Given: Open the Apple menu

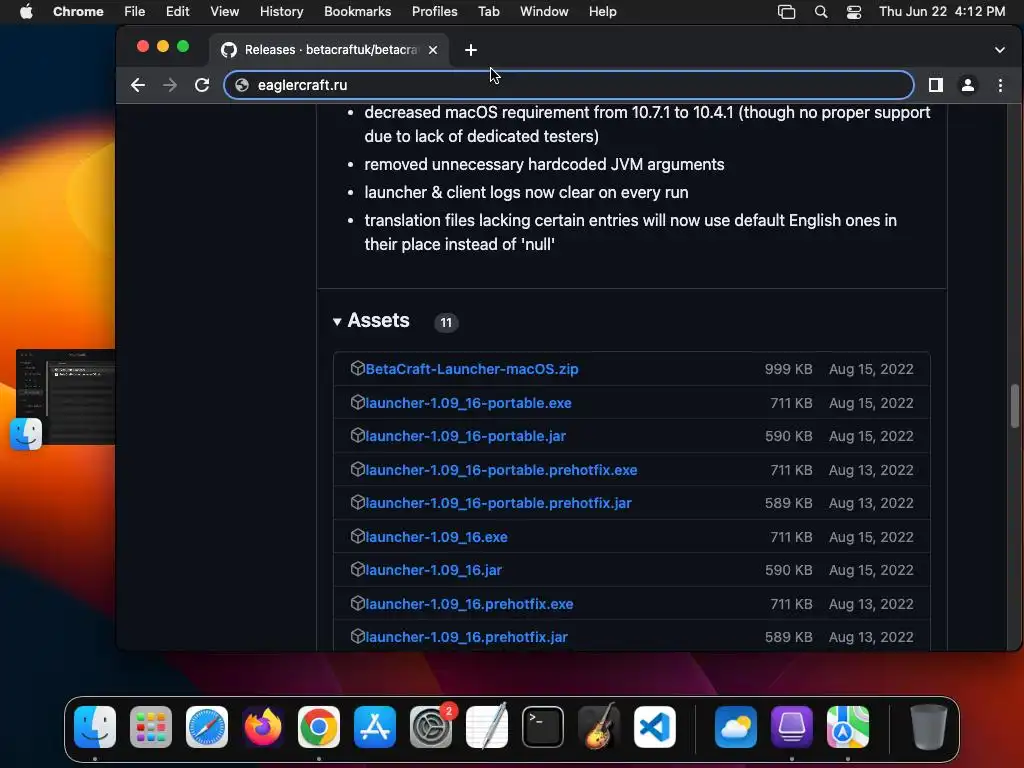Looking at the screenshot, I should point(26,12).
